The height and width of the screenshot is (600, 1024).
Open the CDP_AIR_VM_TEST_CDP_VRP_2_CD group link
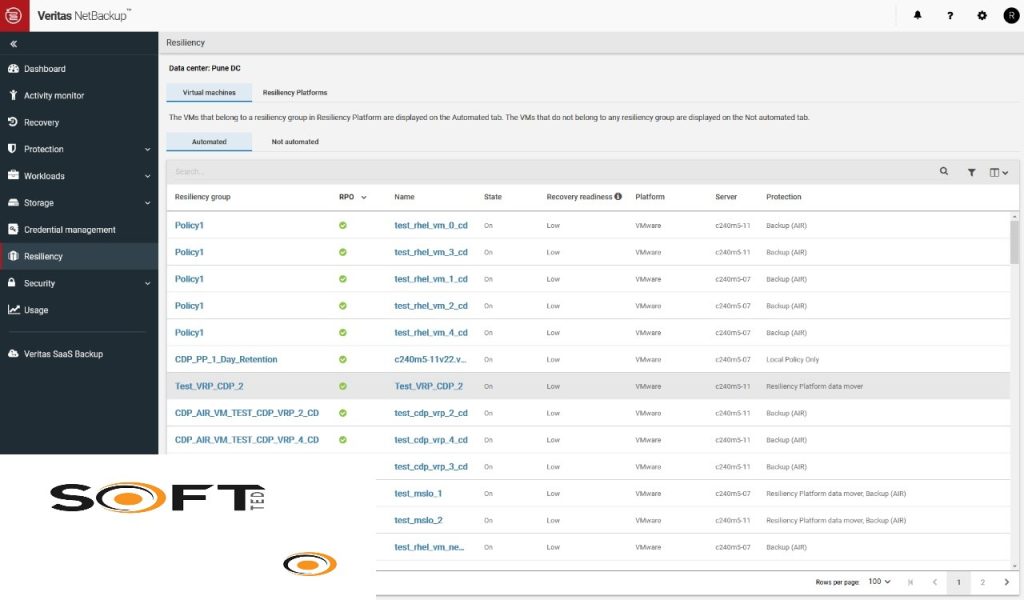click(247, 413)
